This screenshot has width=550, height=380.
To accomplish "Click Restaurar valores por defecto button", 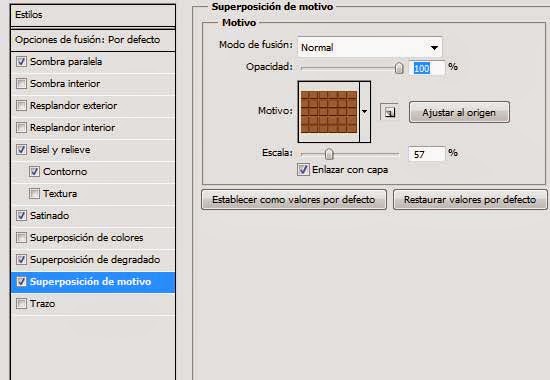I will pos(470,200).
